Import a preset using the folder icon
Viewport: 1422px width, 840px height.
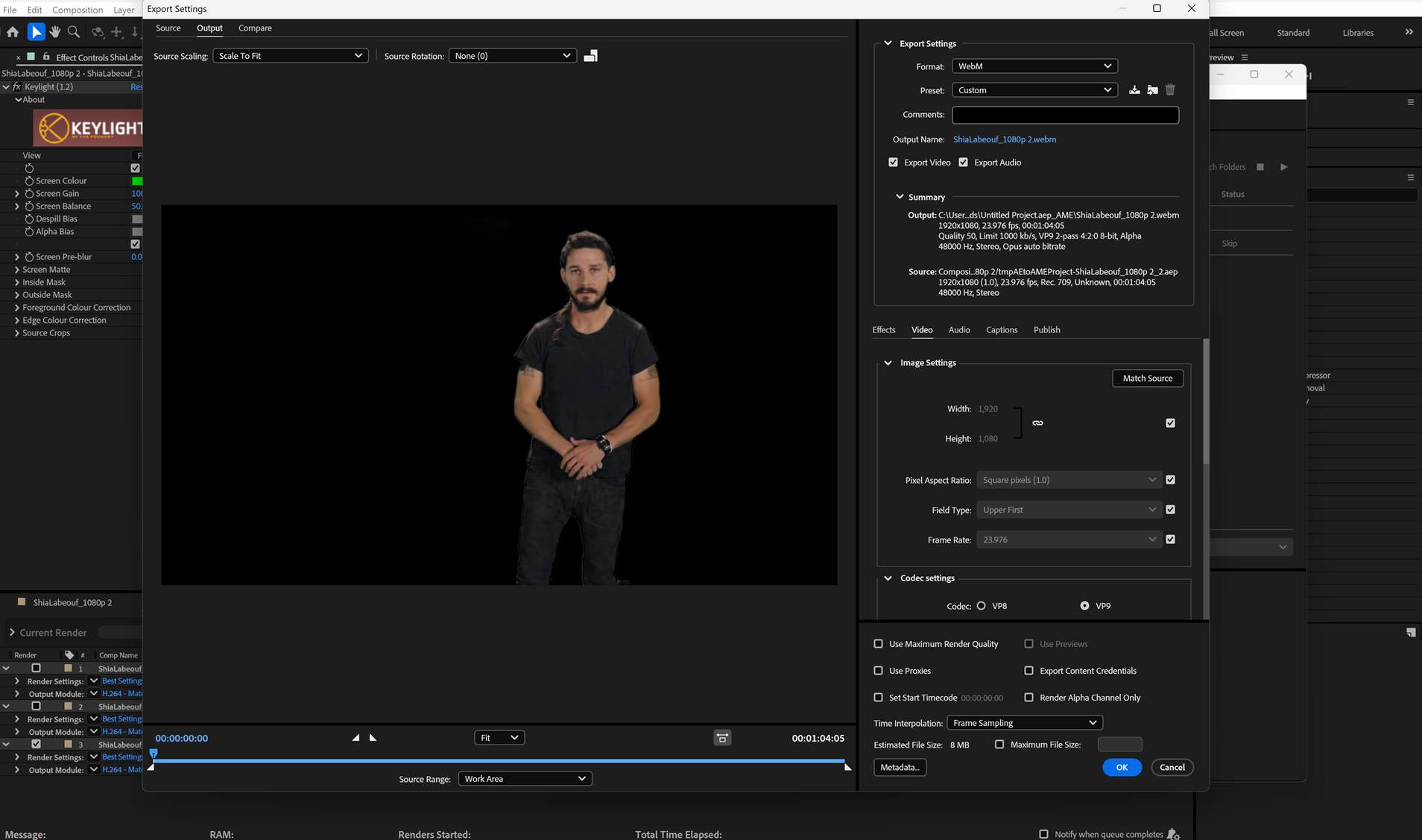tap(1152, 89)
